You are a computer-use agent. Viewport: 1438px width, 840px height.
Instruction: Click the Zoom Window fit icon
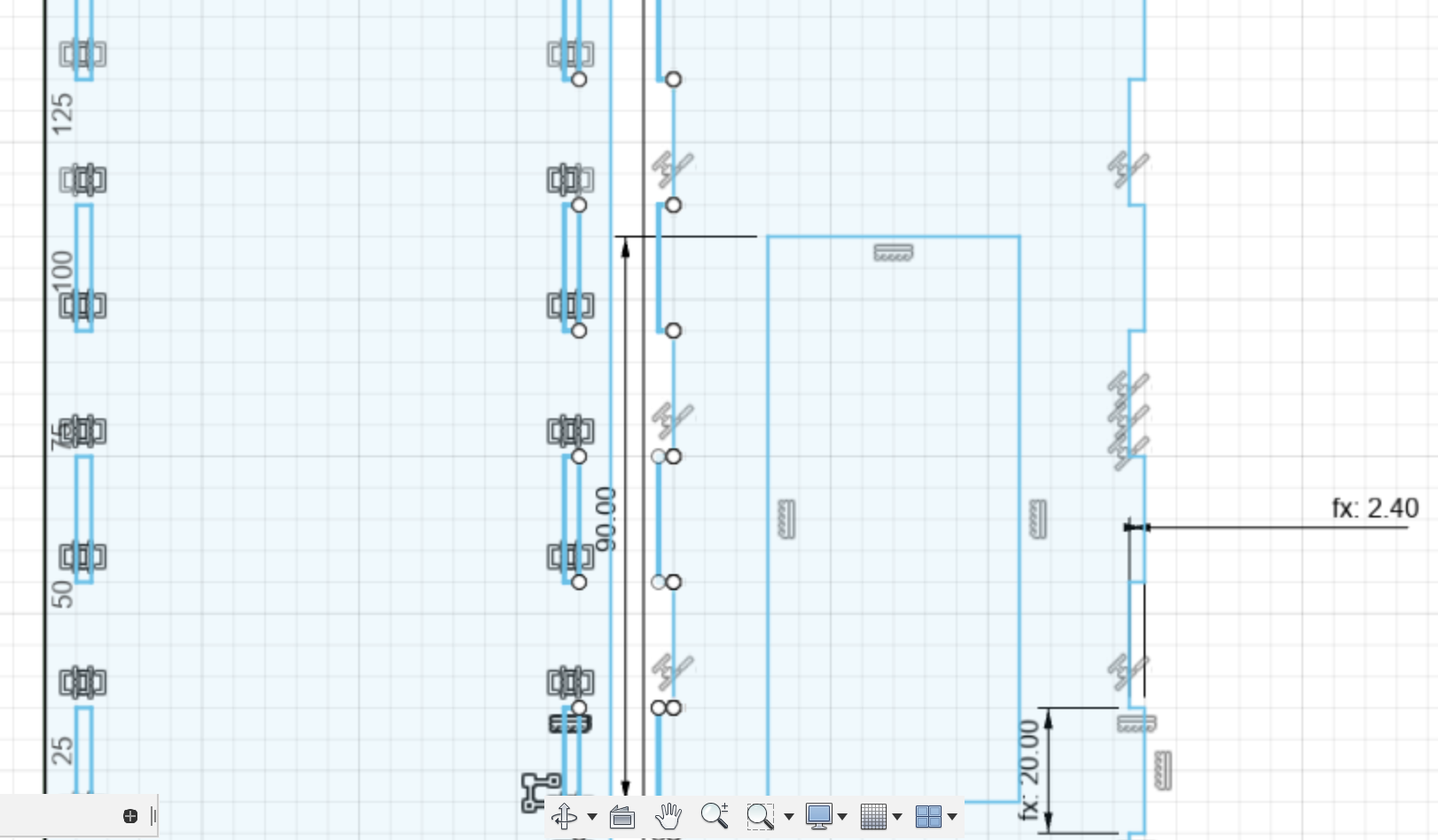click(x=760, y=816)
